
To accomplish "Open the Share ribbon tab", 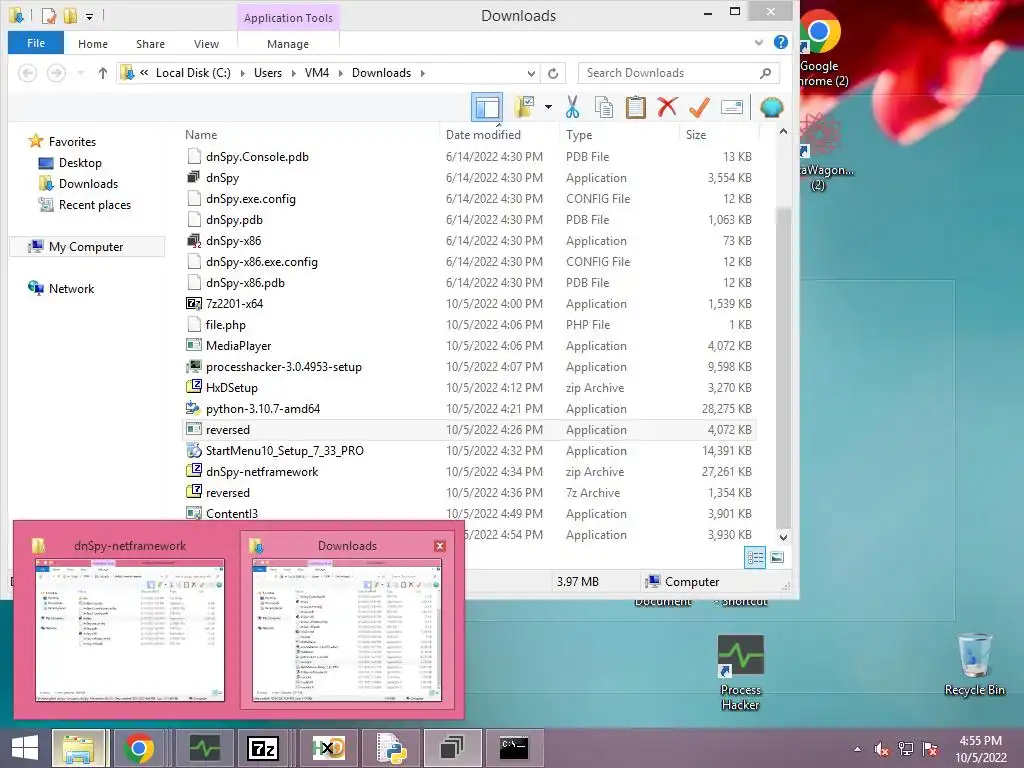I will click(x=150, y=44).
